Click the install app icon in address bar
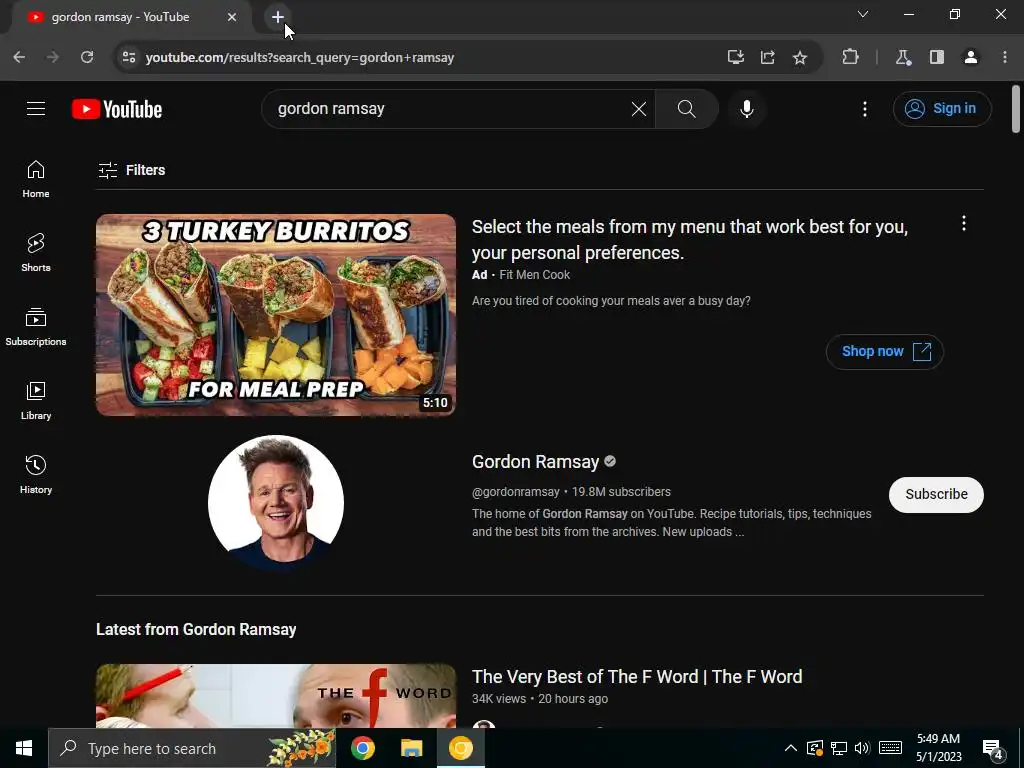 pos(736,57)
